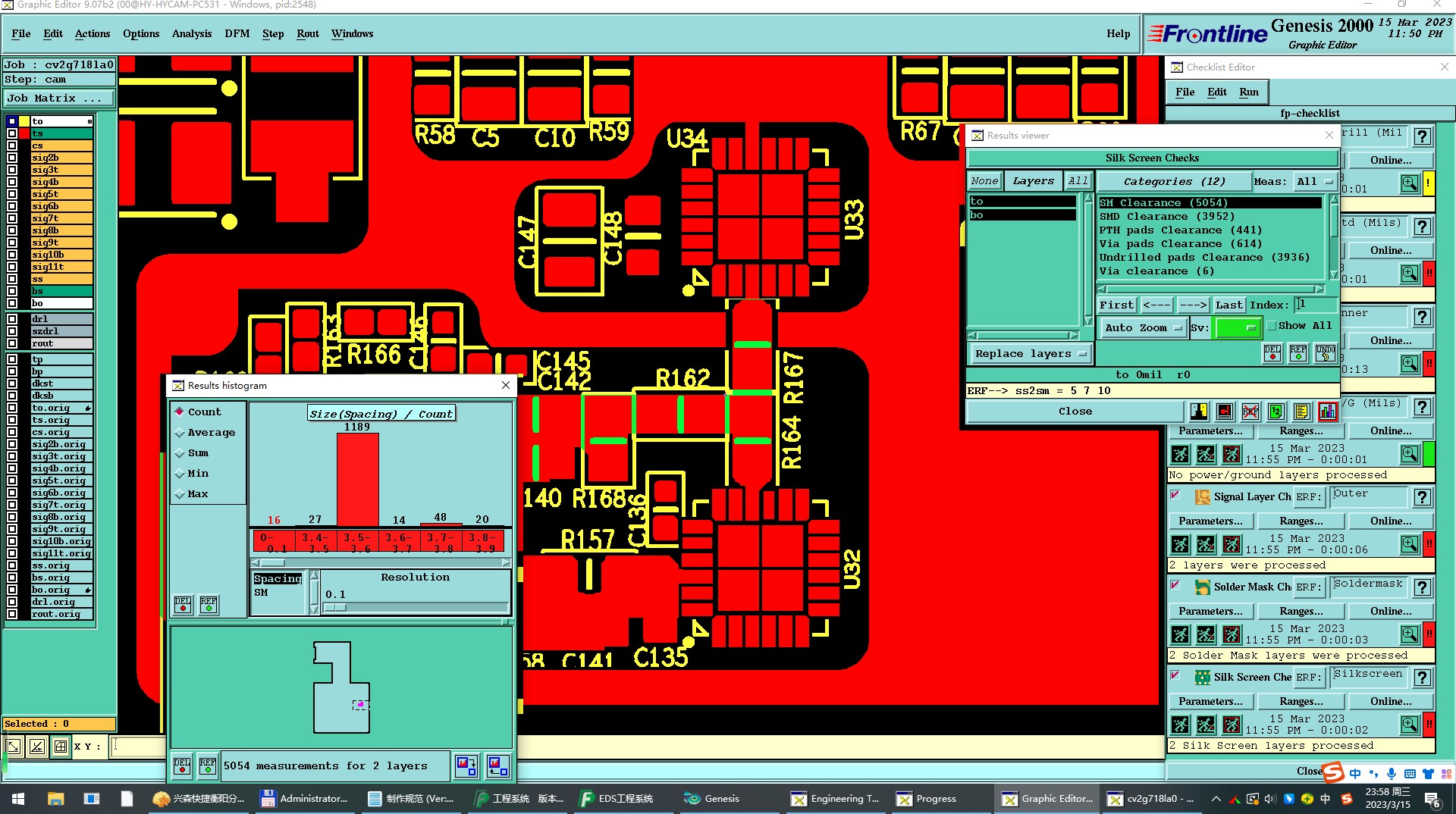Viewport: 1456px width, 814px height.
Task: Toggle the Show All checkbox
Action: coord(1272,326)
